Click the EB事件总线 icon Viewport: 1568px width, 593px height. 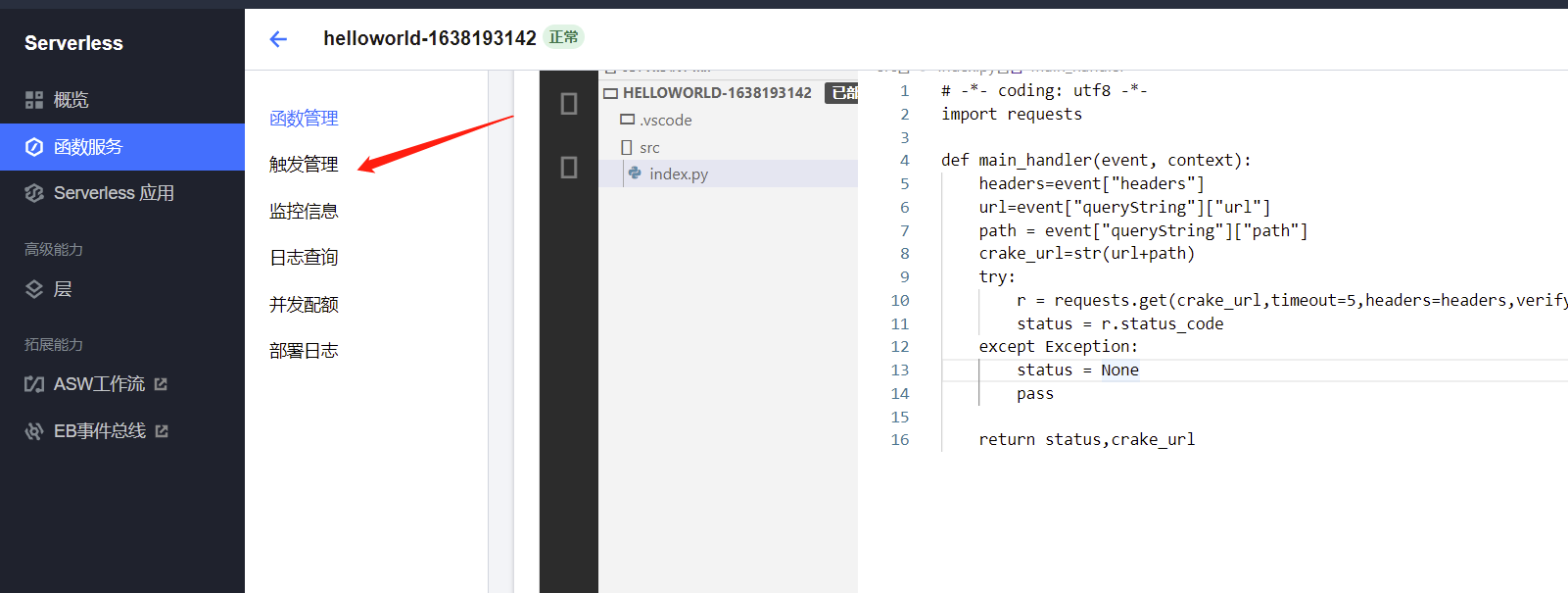34,431
